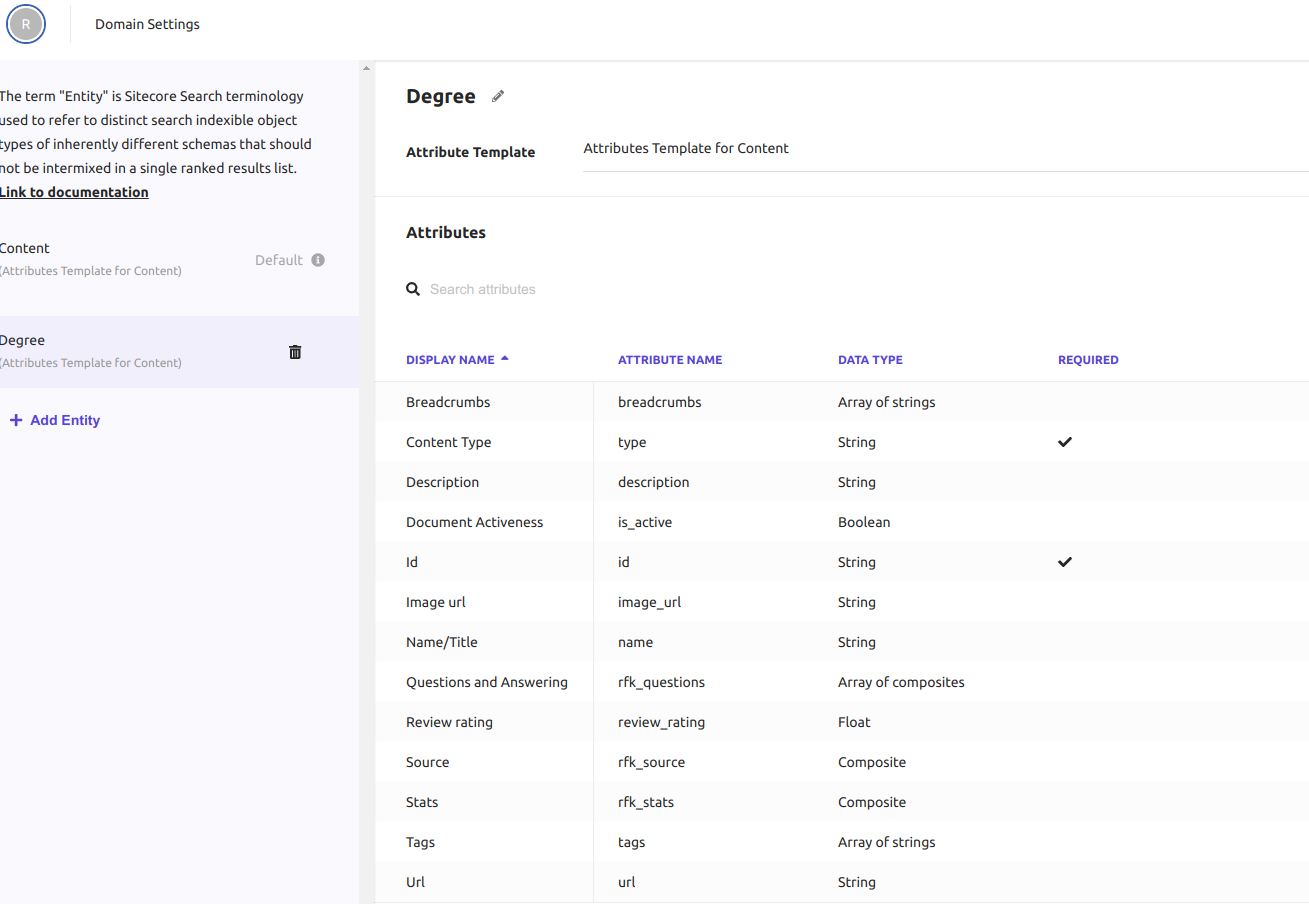This screenshot has height=904, width=1309.
Task: Click the Attribute Template value field
Action: tap(945, 149)
